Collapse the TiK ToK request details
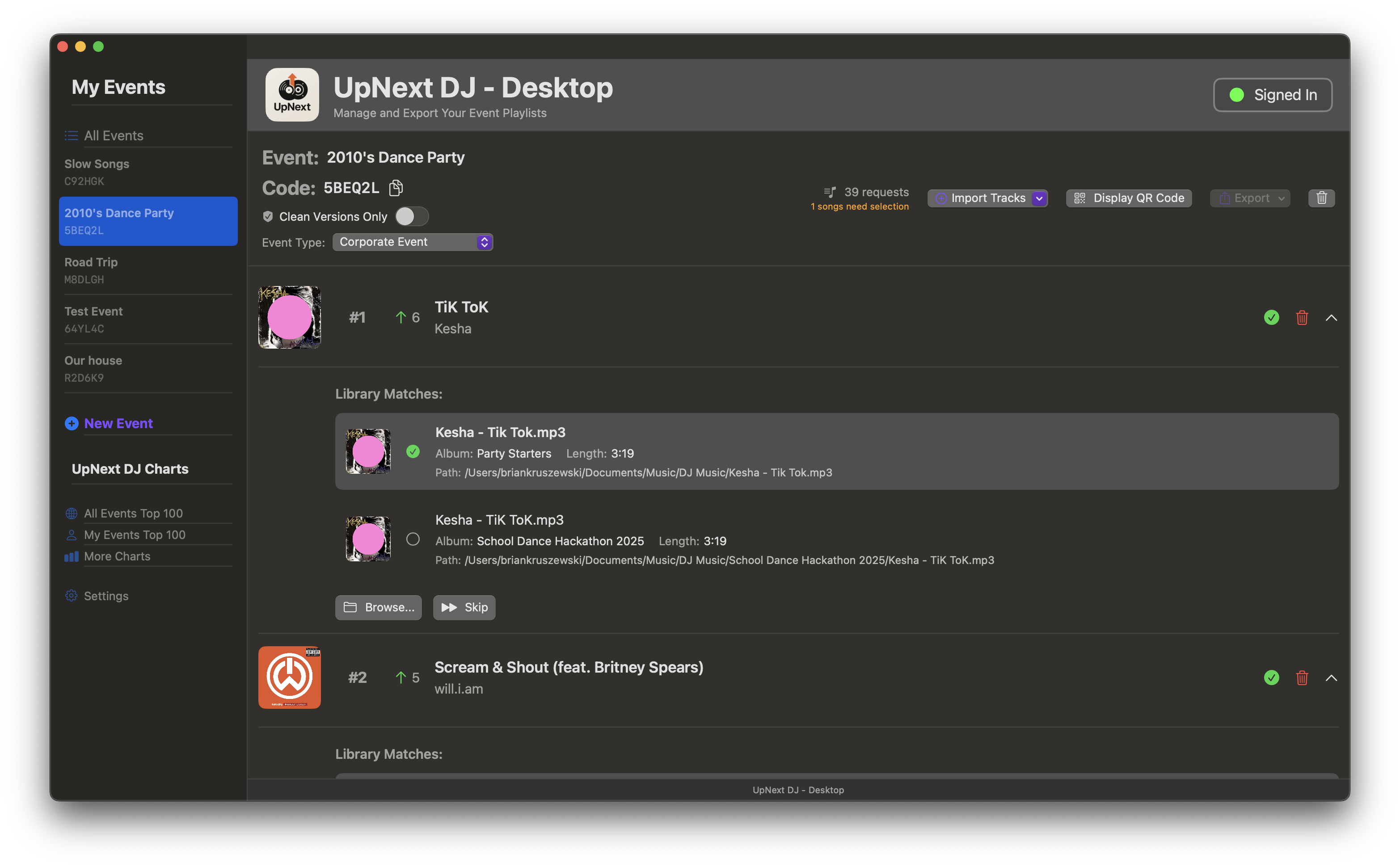 point(1332,317)
